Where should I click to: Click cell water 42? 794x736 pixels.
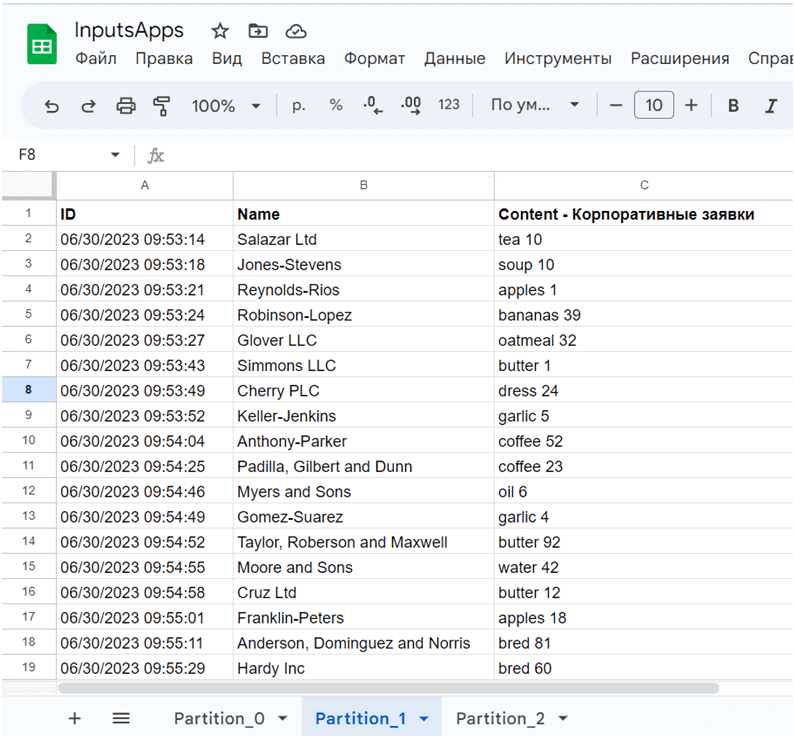pyautogui.click(x=644, y=567)
